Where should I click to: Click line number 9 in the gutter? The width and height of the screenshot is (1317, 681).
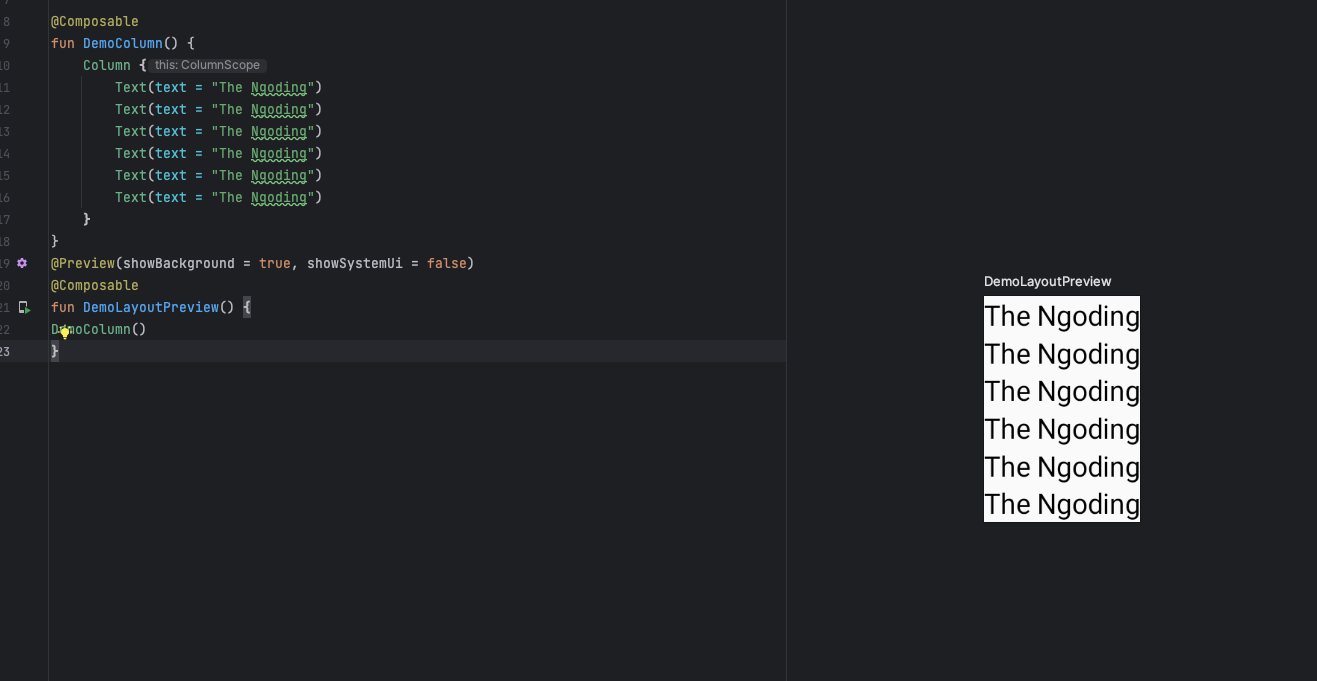6,43
